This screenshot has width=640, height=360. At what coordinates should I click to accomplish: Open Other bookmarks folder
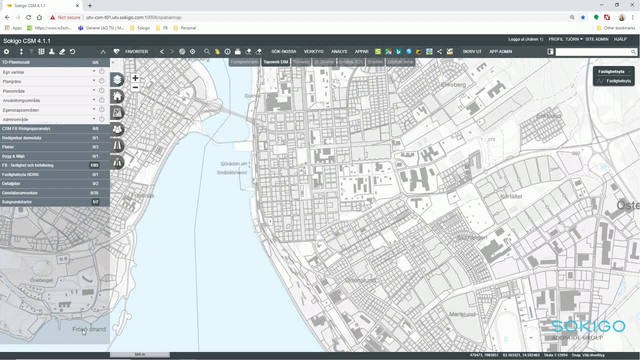616,28
